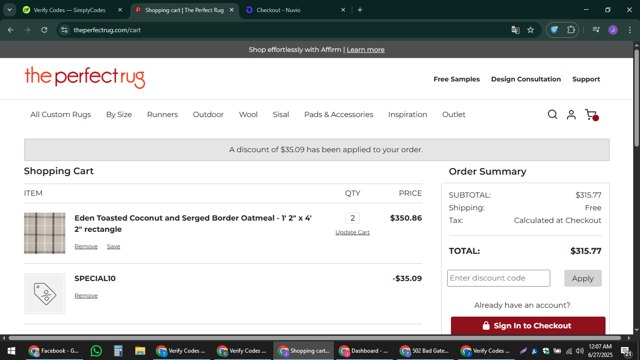
Task: Click Free Samples link
Action: 456,79
